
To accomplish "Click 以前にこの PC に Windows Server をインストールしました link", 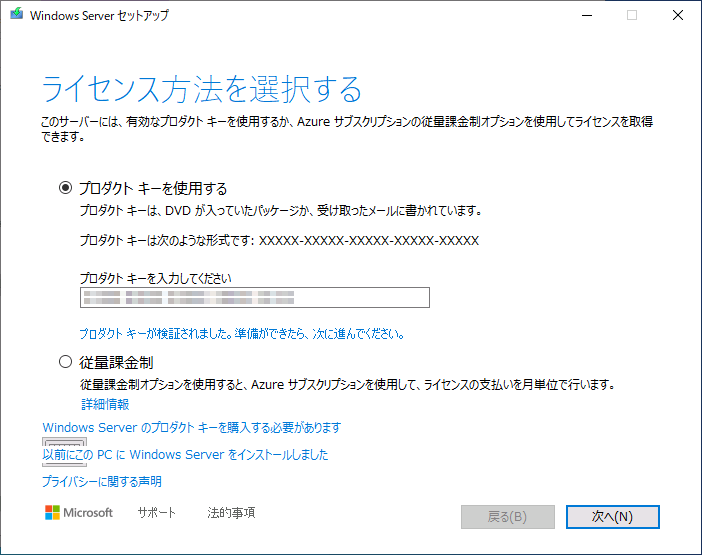I will coord(185,455).
